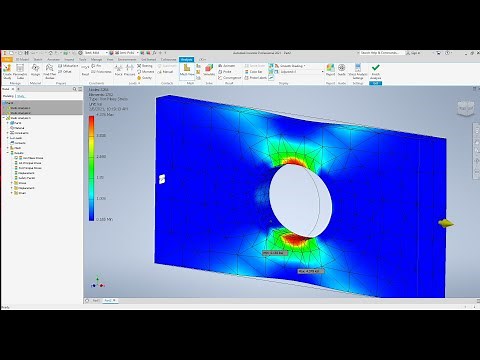Click the Sign In button
This screenshot has width=480, height=360.
point(413,53)
